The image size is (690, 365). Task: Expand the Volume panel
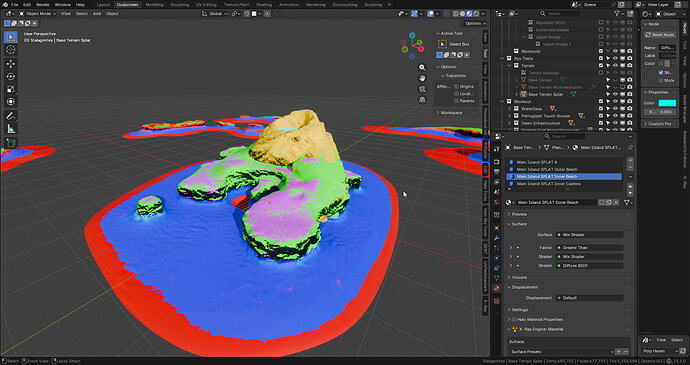519,277
